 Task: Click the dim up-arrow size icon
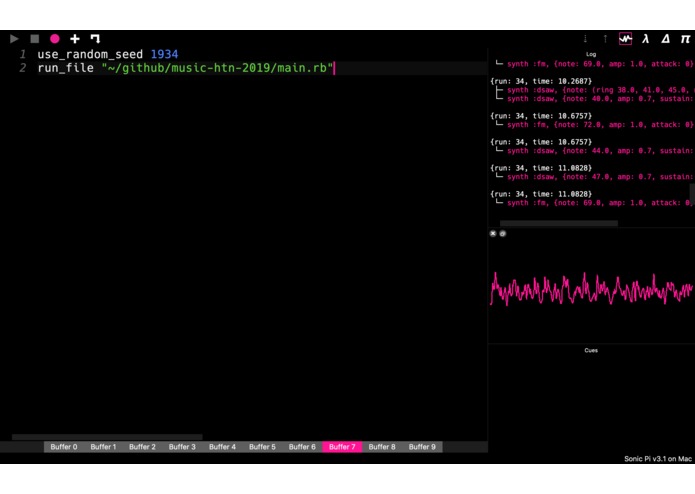605,39
